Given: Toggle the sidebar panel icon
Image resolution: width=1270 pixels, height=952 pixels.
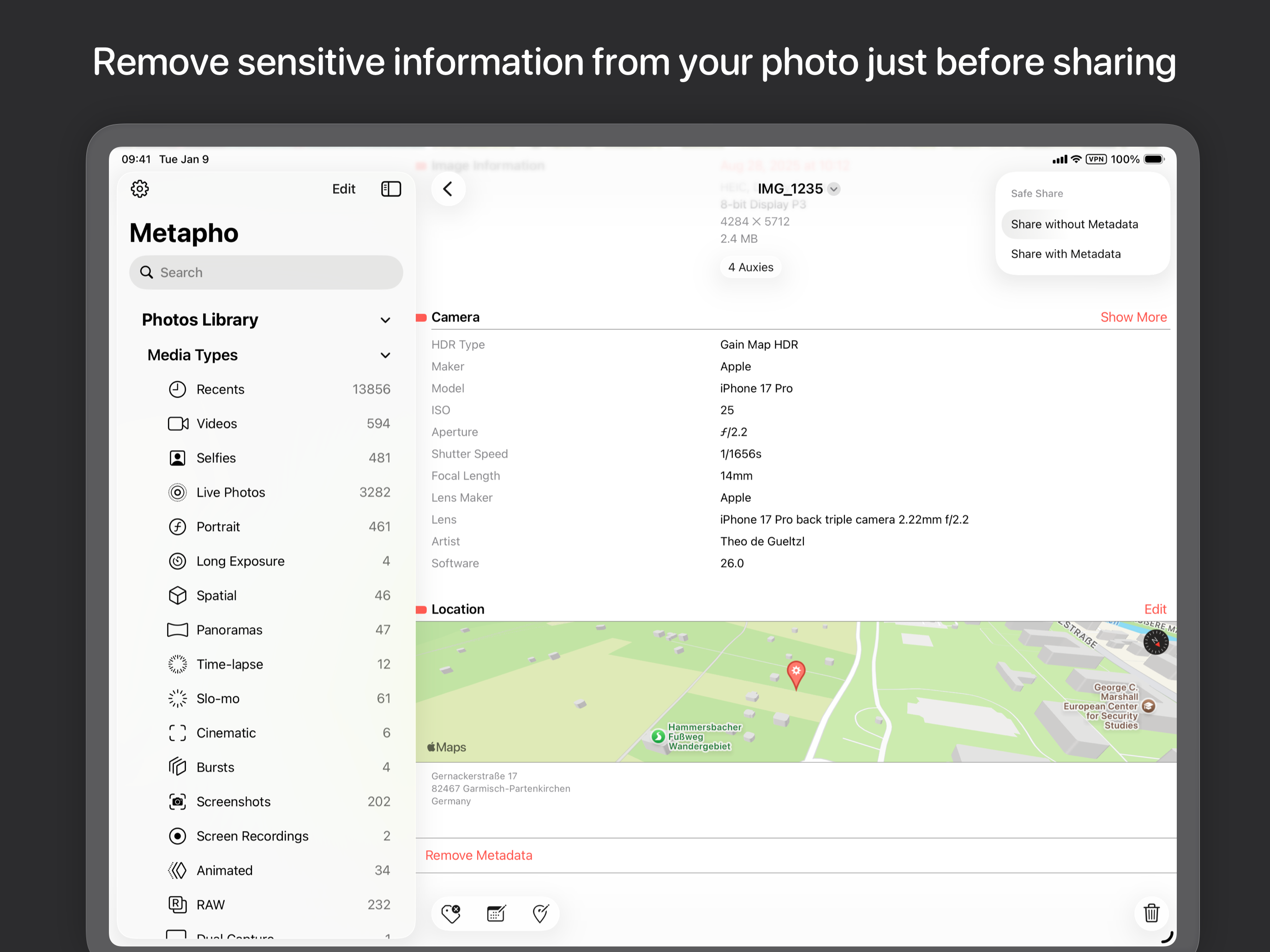Looking at the screenshot, I should pos(391,189).
